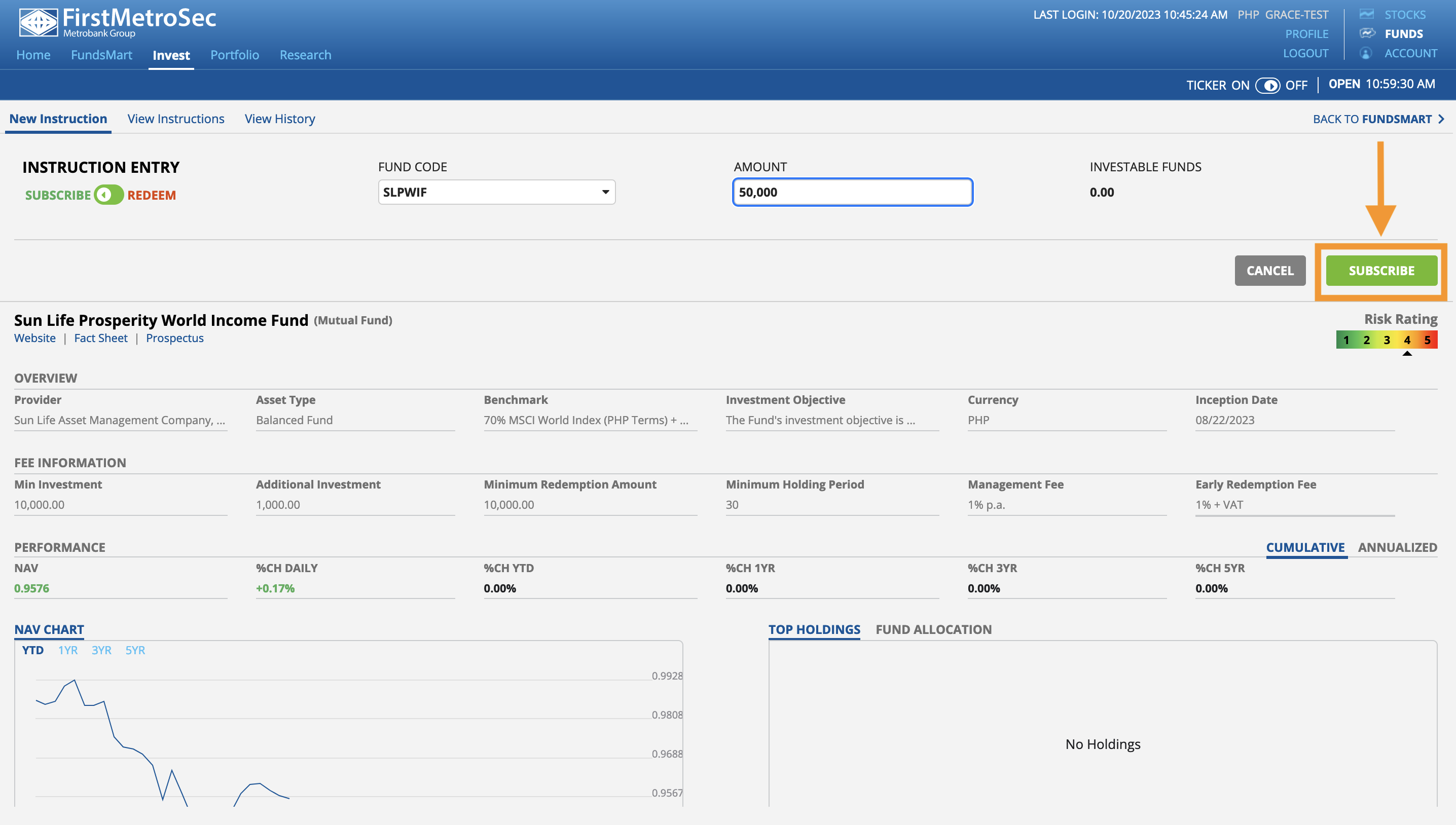Click the Funds handshake icon
Viewport: 1456px width, 825px height.
tap(1367, 33)
